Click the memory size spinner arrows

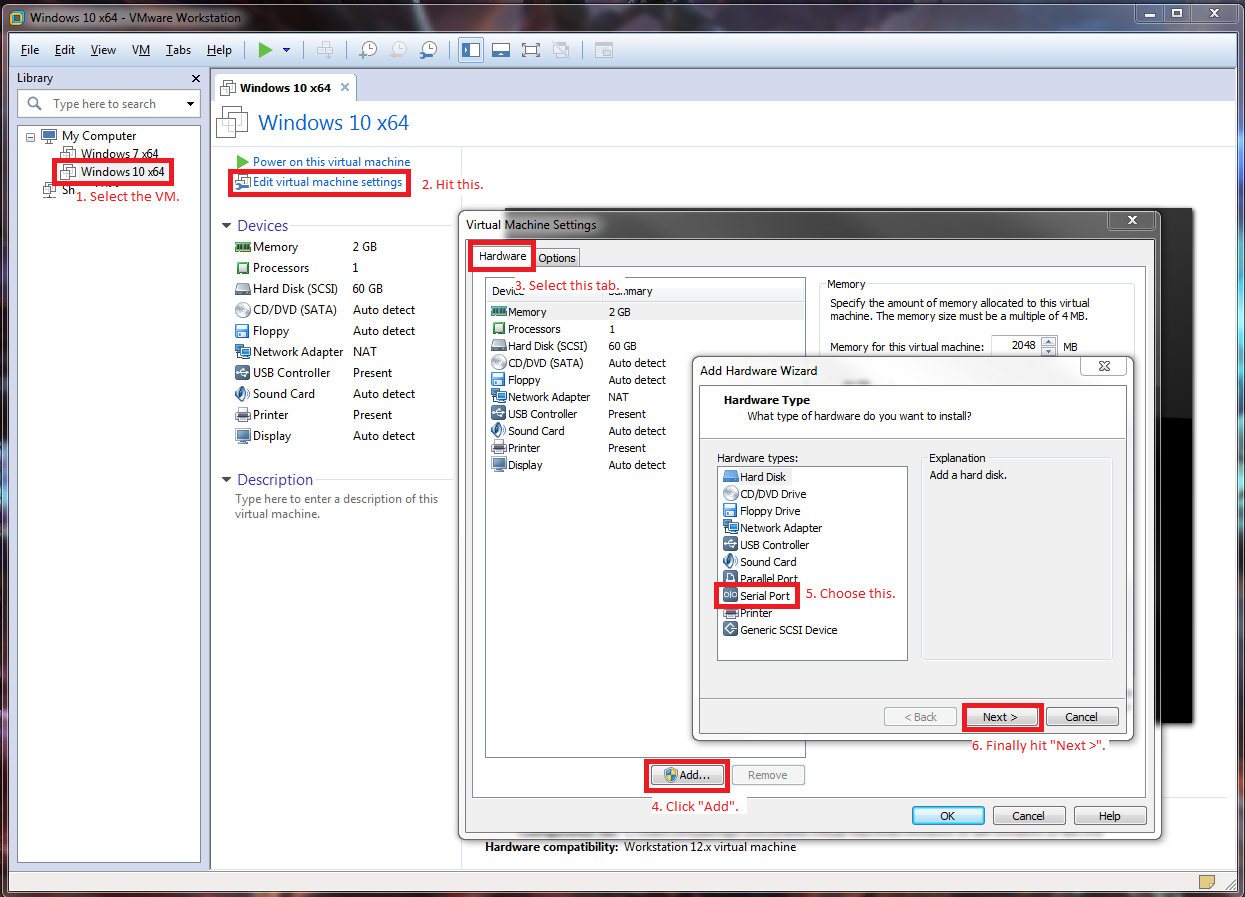[x=1049, y=346]
